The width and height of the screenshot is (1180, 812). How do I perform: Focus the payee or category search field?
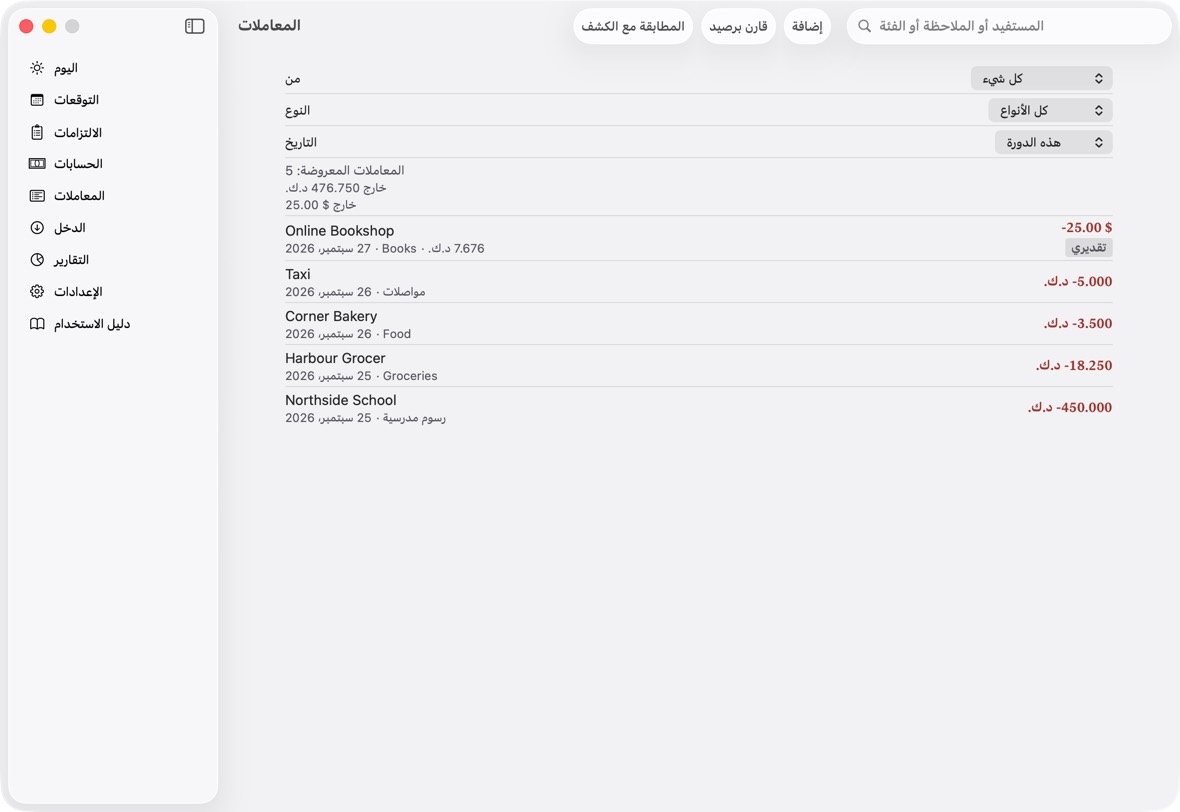(x=1009, y=26)
